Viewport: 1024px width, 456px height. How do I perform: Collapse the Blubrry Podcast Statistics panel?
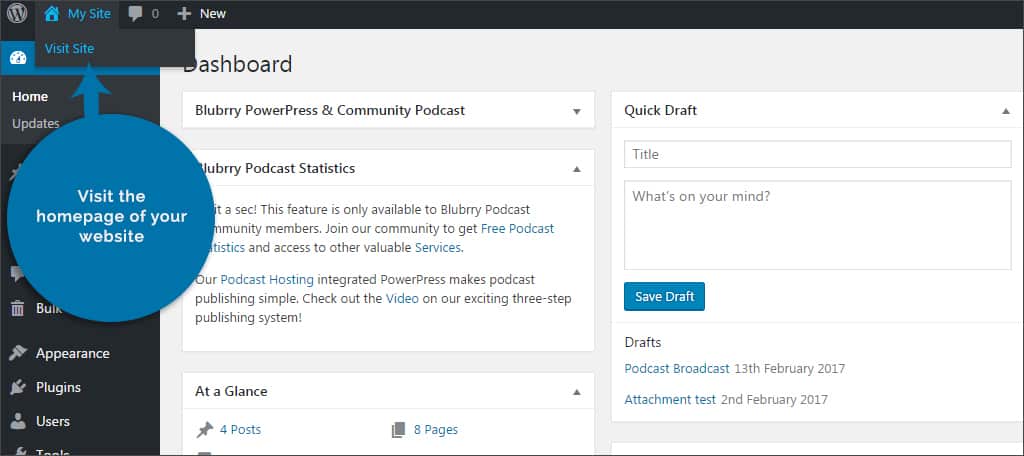point(576,169)
